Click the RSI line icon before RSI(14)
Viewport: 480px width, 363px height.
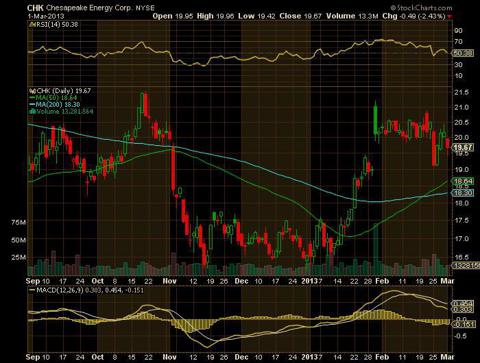coord(32,24)
